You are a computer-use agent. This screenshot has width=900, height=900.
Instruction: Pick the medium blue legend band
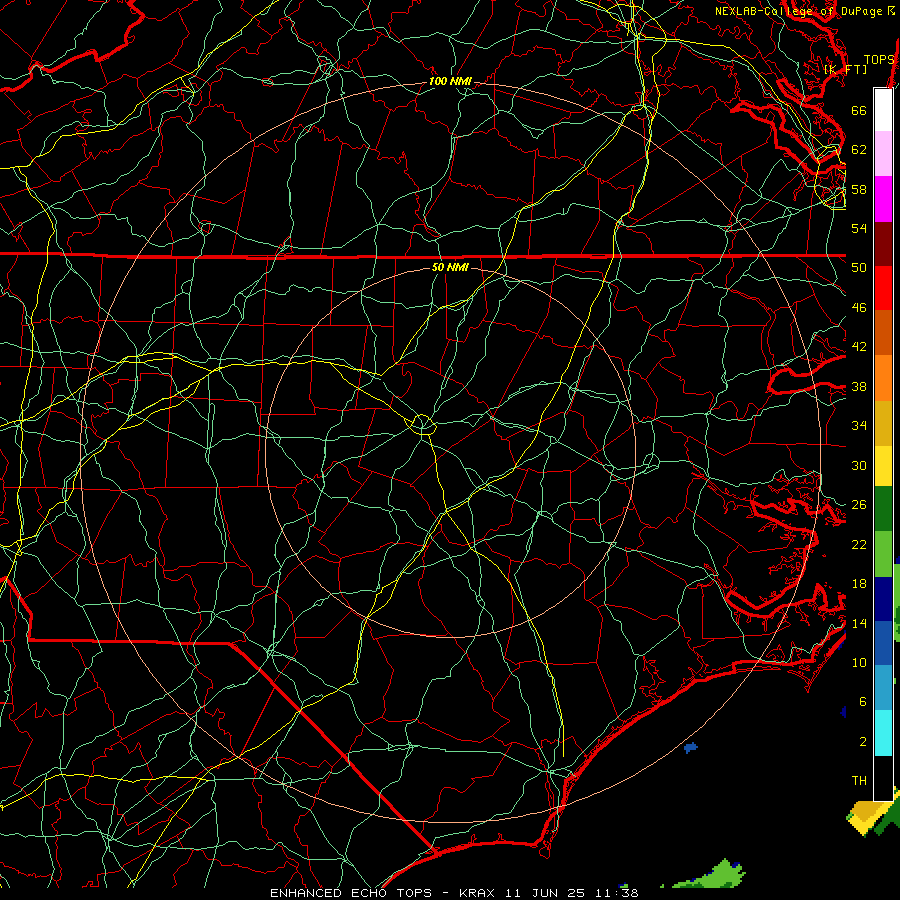coord(883,643)
